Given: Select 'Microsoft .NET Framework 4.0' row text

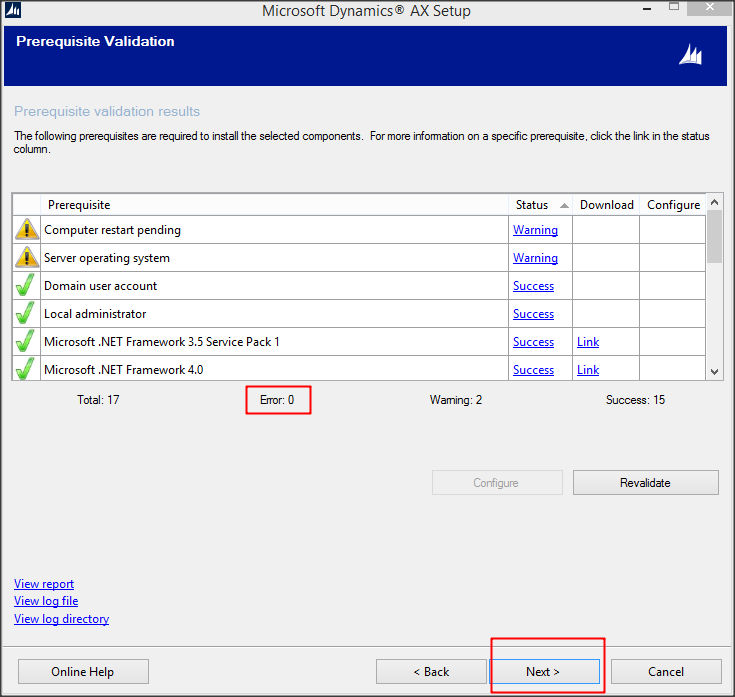Looking at the screenshot, I should (124, 370).
